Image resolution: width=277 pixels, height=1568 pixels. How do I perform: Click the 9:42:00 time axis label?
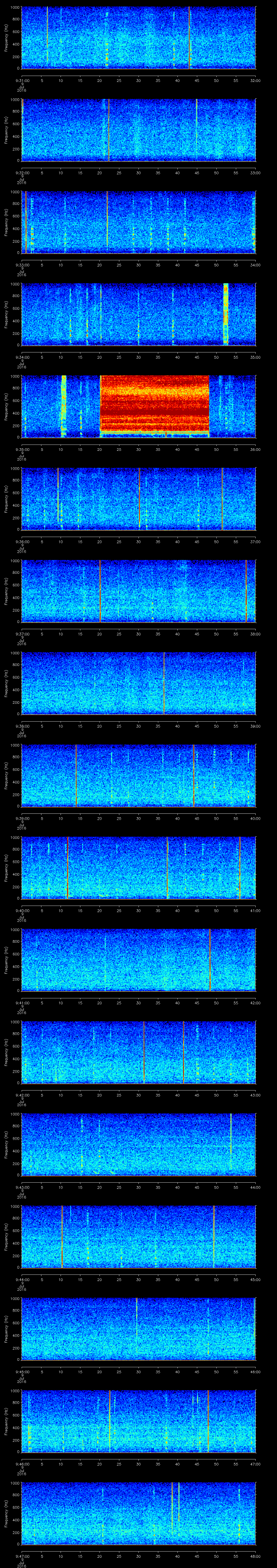[x=22, y=1095]
